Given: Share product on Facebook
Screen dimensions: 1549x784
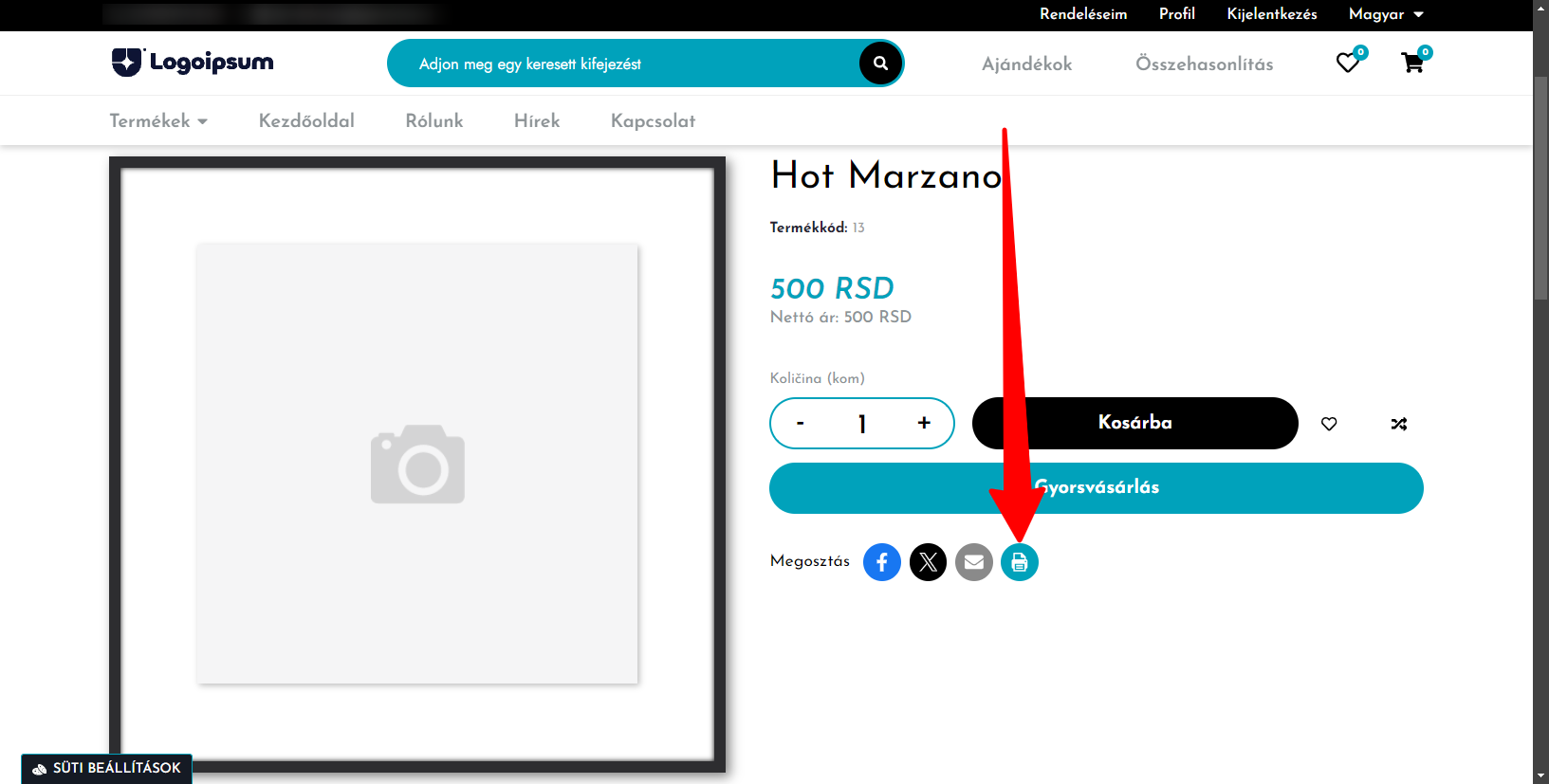Looking at the screenshot, I should (x=882, y=562).
